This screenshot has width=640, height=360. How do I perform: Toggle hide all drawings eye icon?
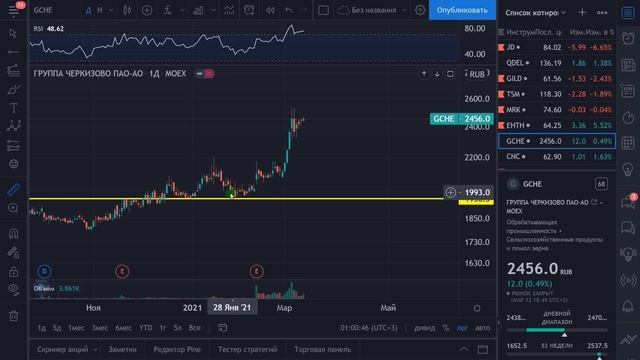(x=13, y=289)
